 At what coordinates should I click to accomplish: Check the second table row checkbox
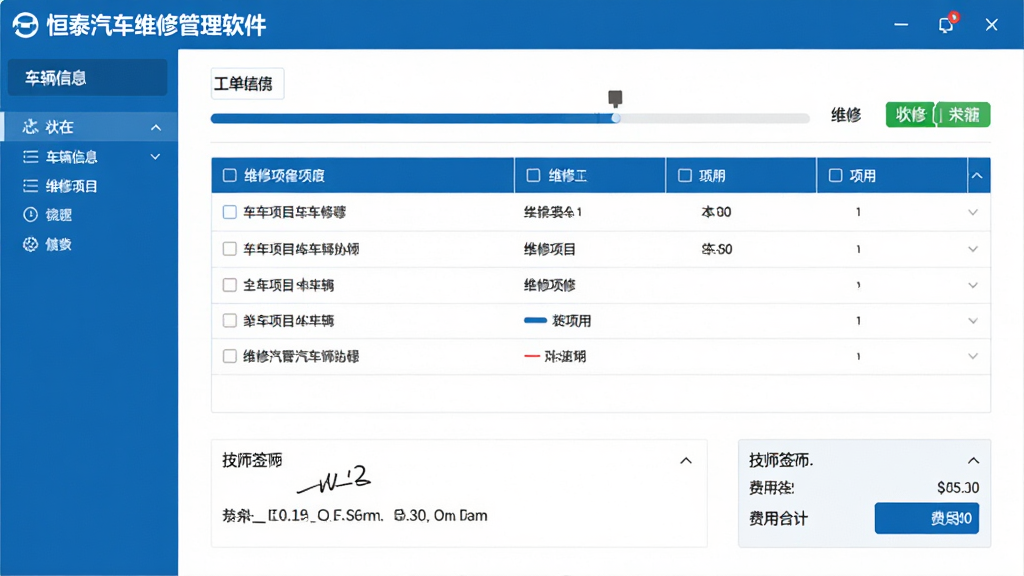[x=229, y=249]
